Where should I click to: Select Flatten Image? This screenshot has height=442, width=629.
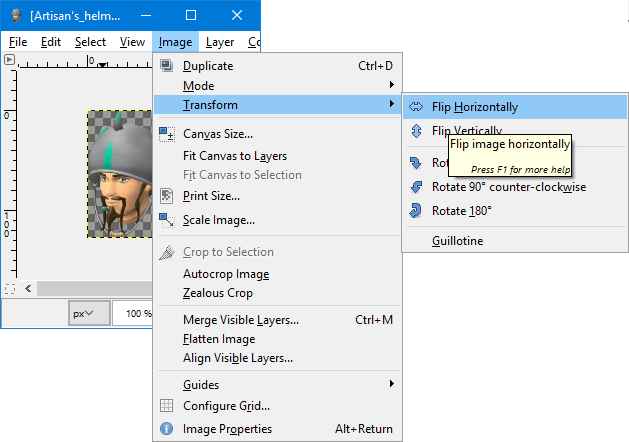218,339
